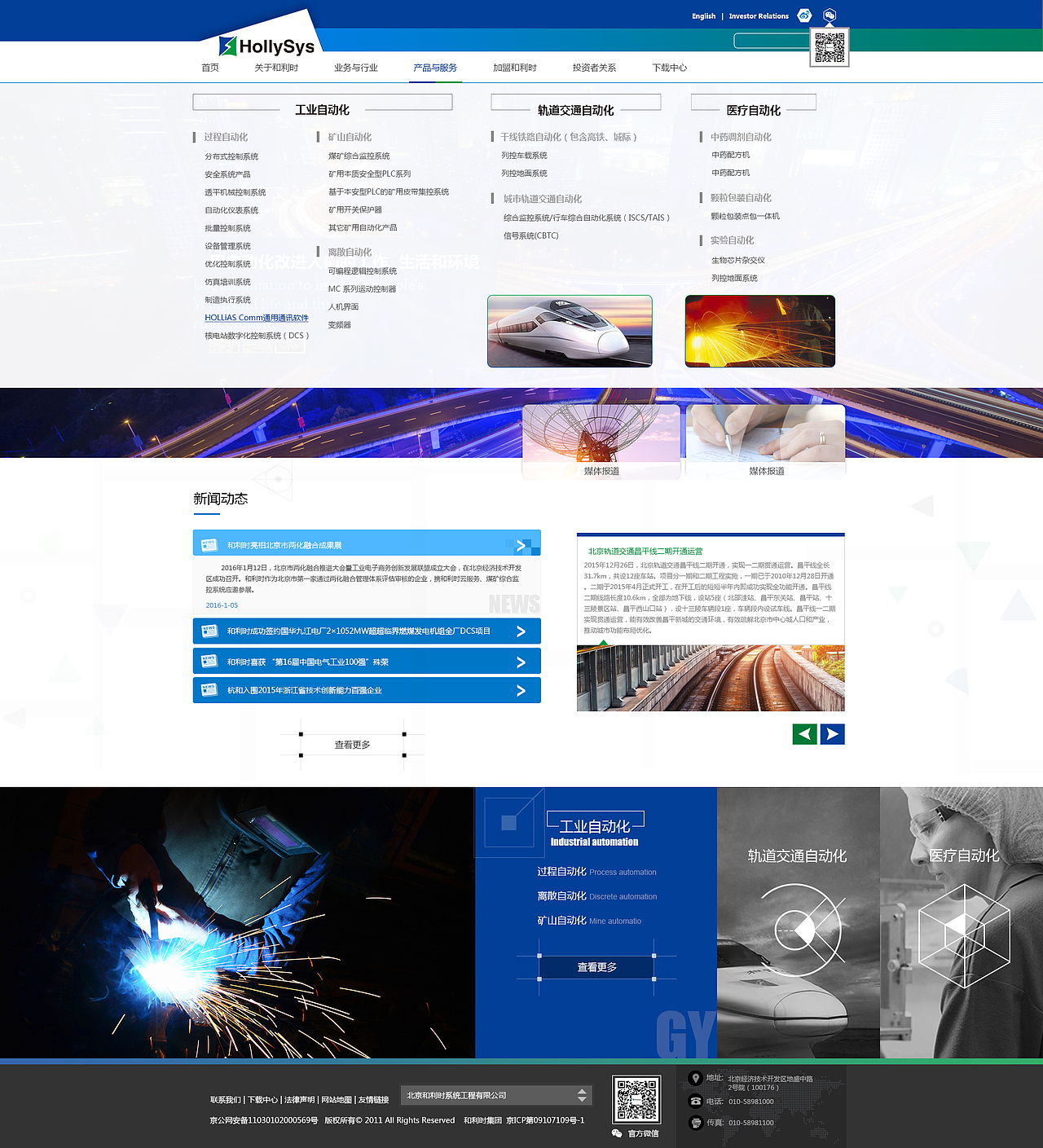Open the 生物芯片杂交仪 submenu link
Viewport: 1043px width, 1148px height.
point(738,260)
